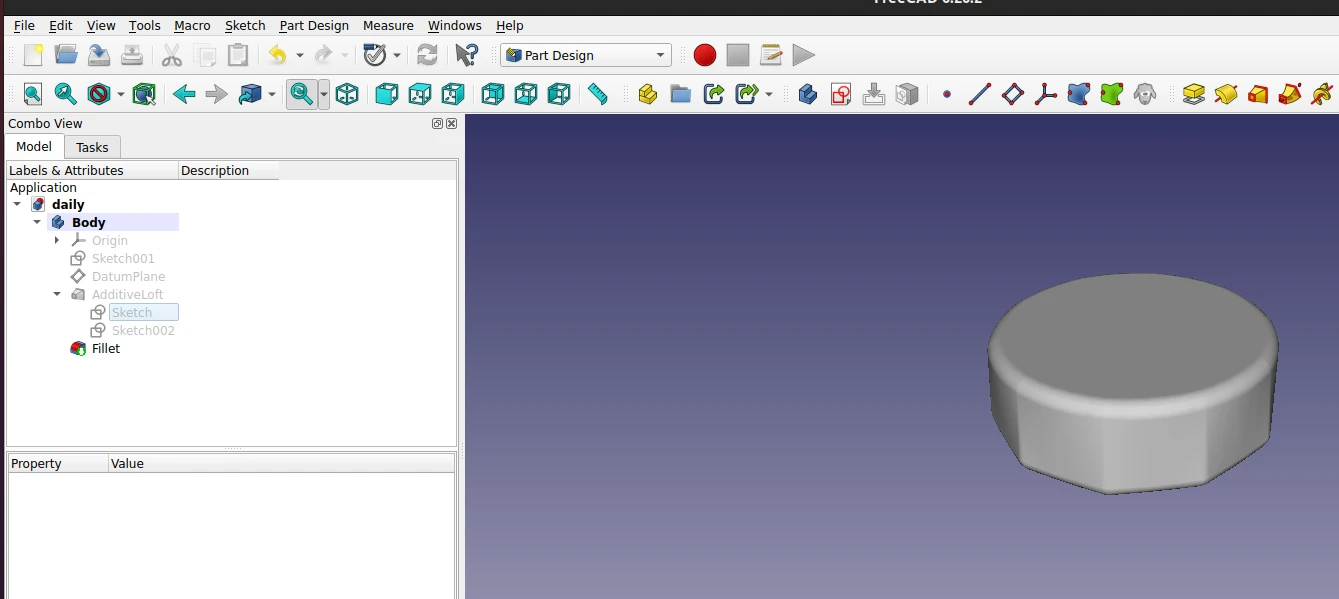This screenshot has width=1339, height=599.
Task: Click the Local coordinate system icon
Action: coord(1046,94)
